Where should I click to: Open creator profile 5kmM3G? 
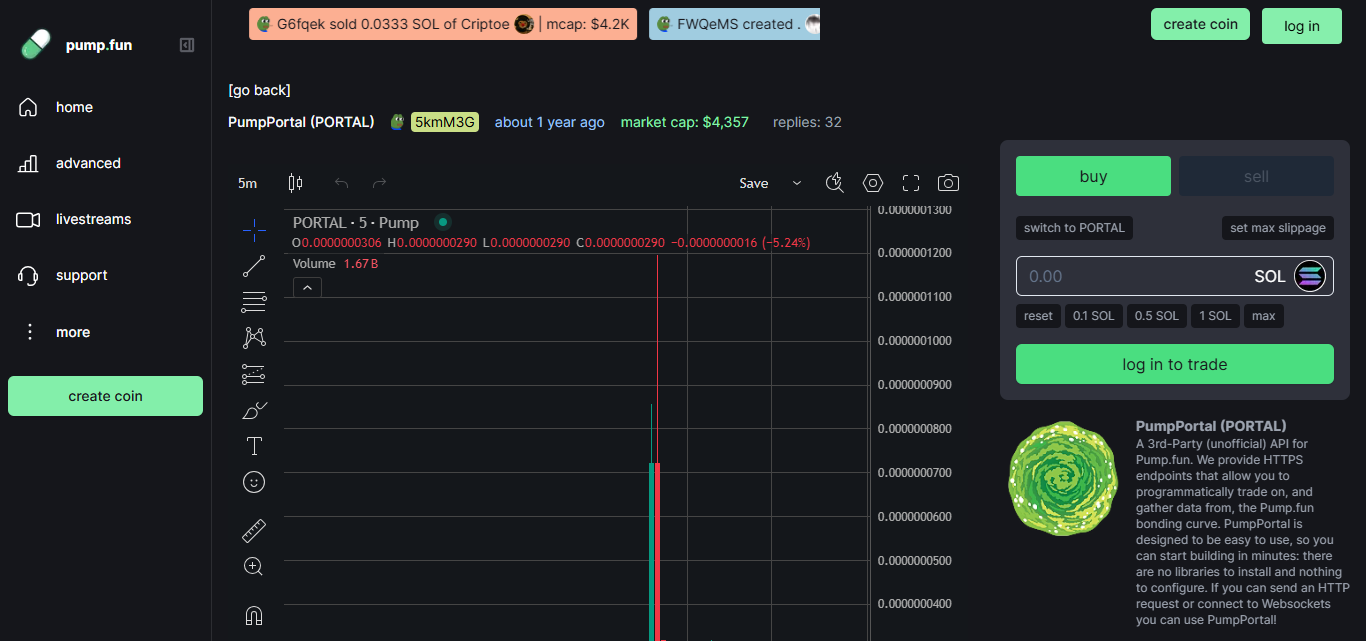click(x=445, y=122)
